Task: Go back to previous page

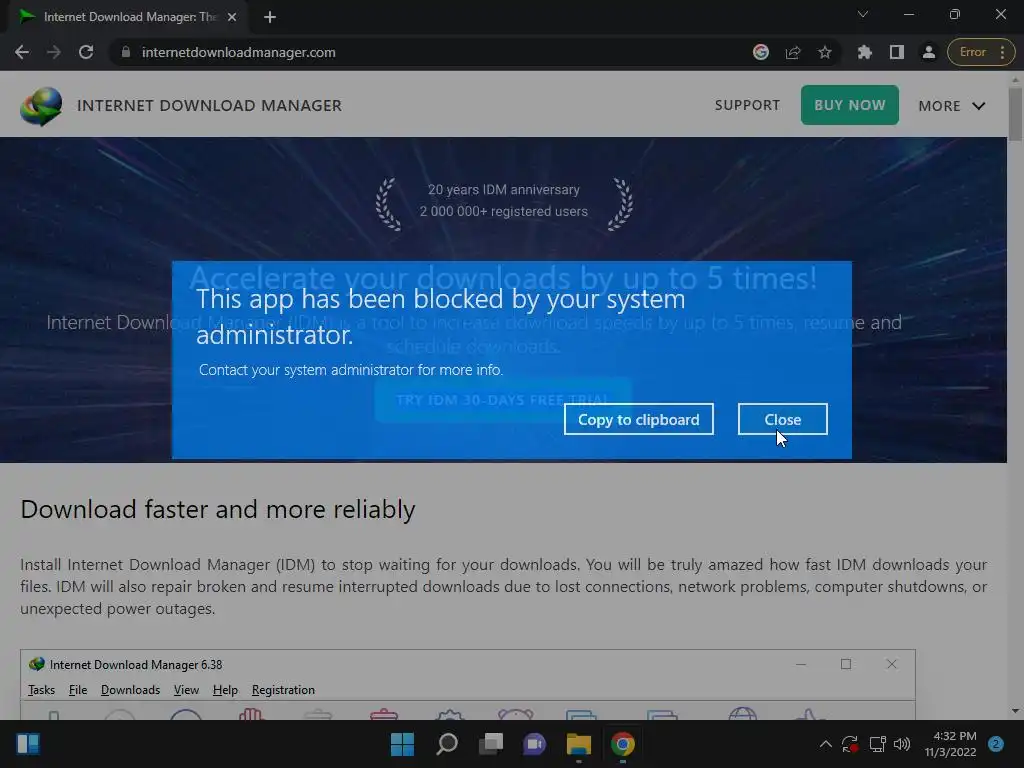Action: click(22, 52)
